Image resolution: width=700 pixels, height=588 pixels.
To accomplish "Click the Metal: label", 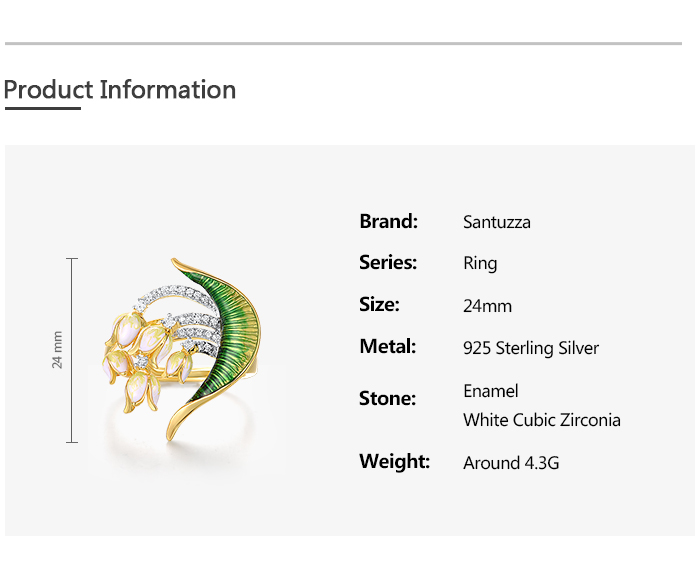I will click(x=388, y=347).
